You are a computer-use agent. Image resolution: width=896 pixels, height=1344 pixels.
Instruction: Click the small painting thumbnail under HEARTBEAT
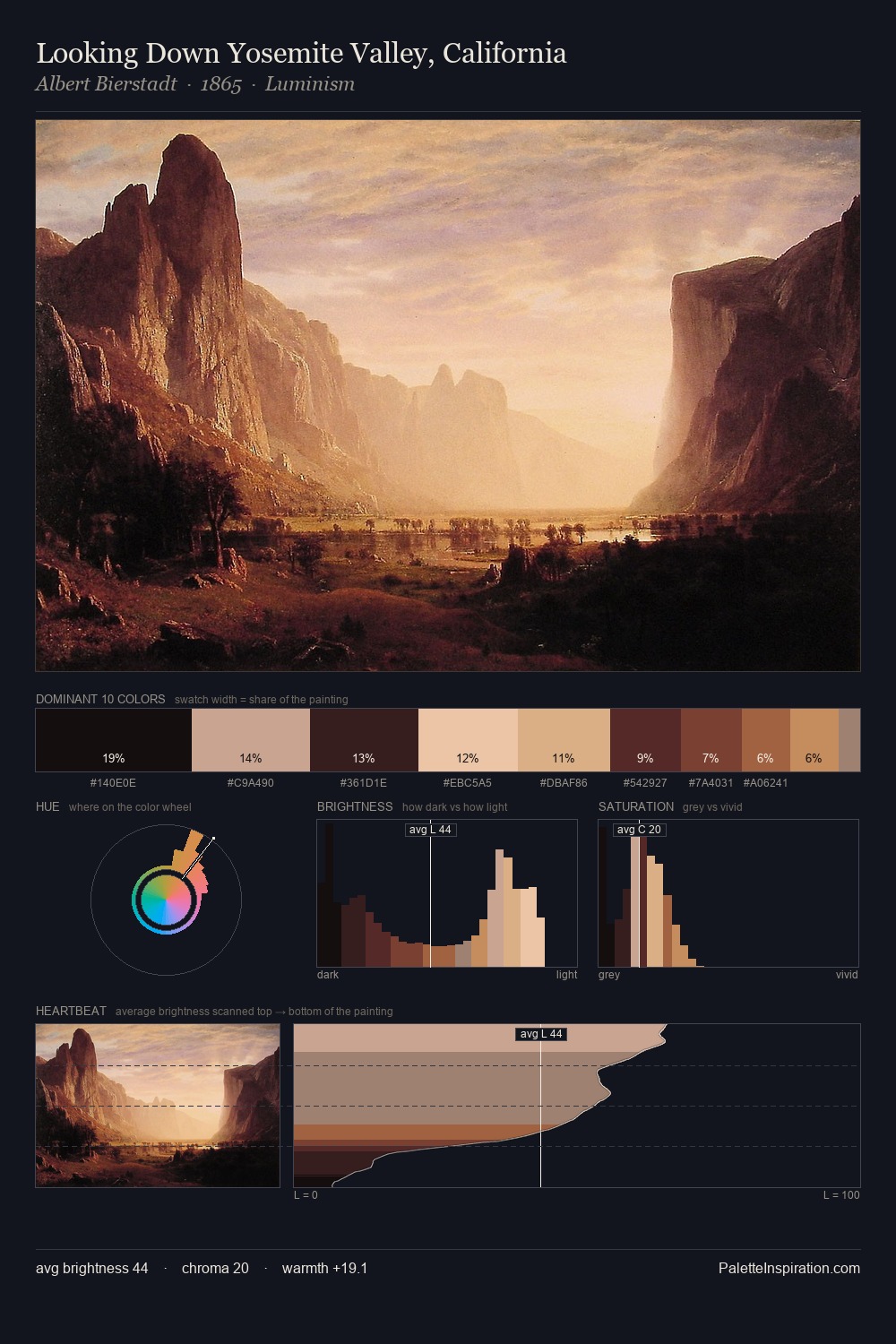click(158, 1106)
